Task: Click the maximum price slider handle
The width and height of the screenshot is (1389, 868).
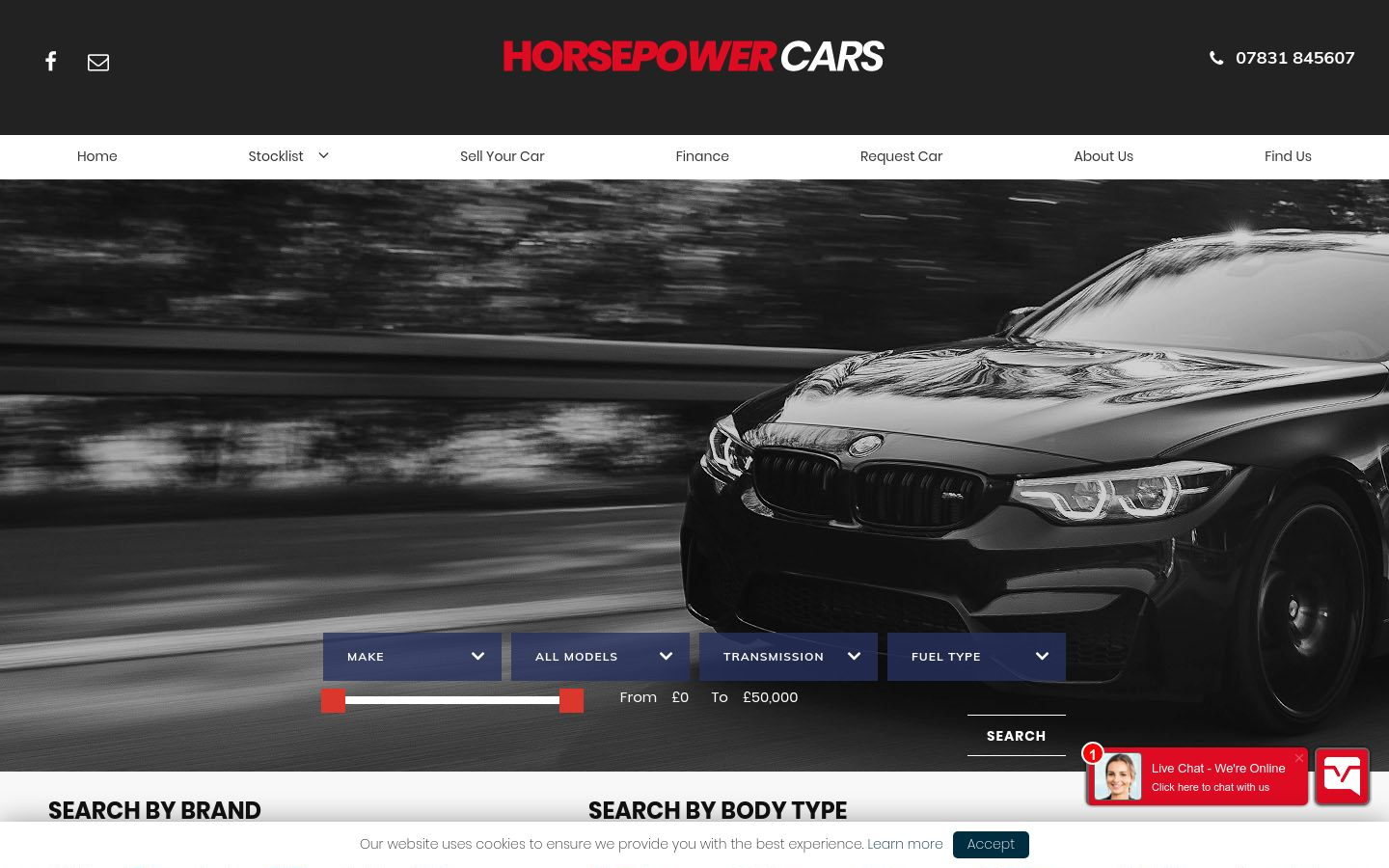Action: [571, 701]
